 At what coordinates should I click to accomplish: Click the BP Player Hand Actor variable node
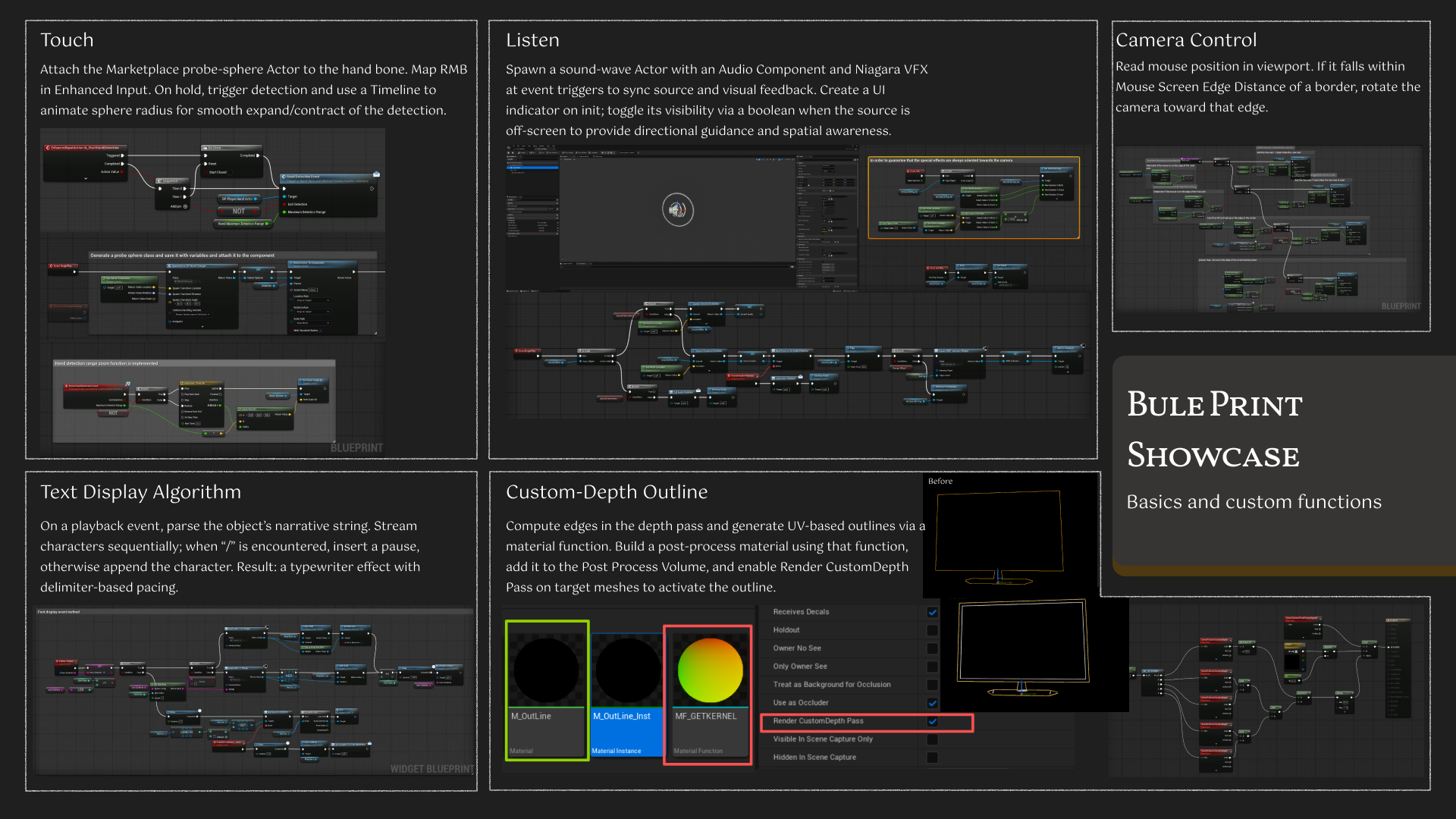[237, 199]
